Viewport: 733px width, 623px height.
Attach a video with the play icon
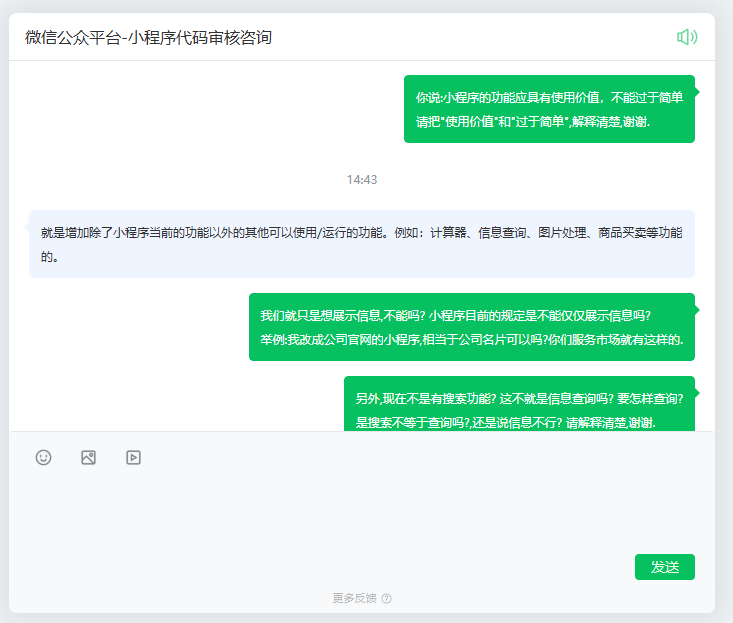coord(133,457)
